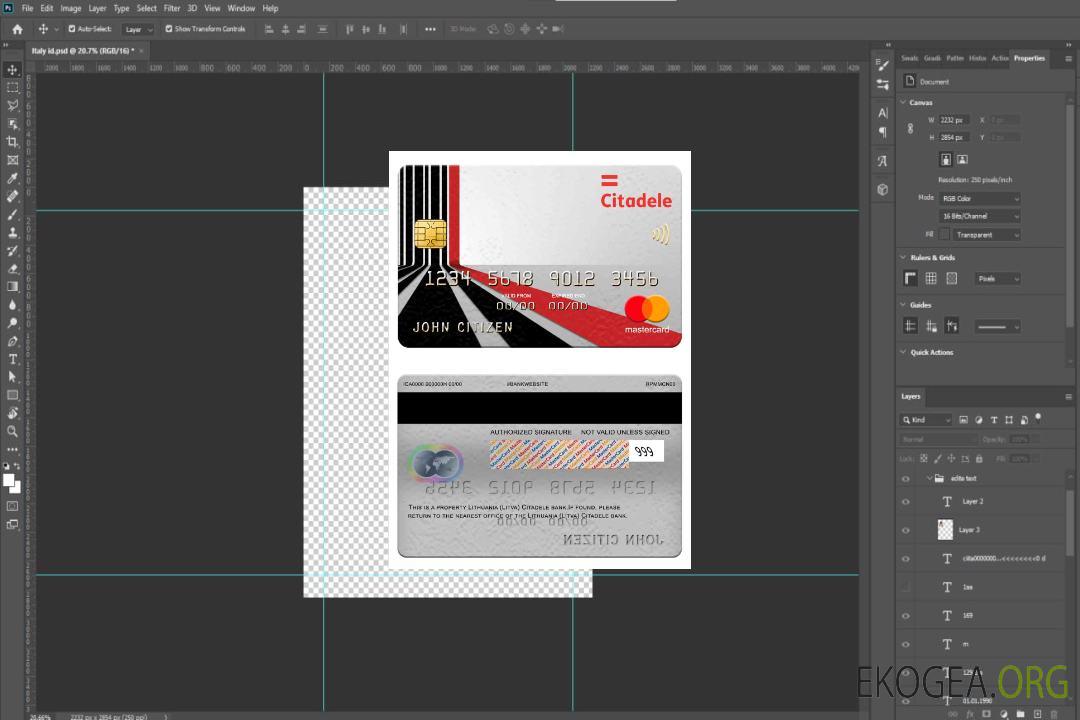The height and width of the screenshot is (720, 1080).
Task: Select the Horizontal Type tool
Action: [12, 359]
